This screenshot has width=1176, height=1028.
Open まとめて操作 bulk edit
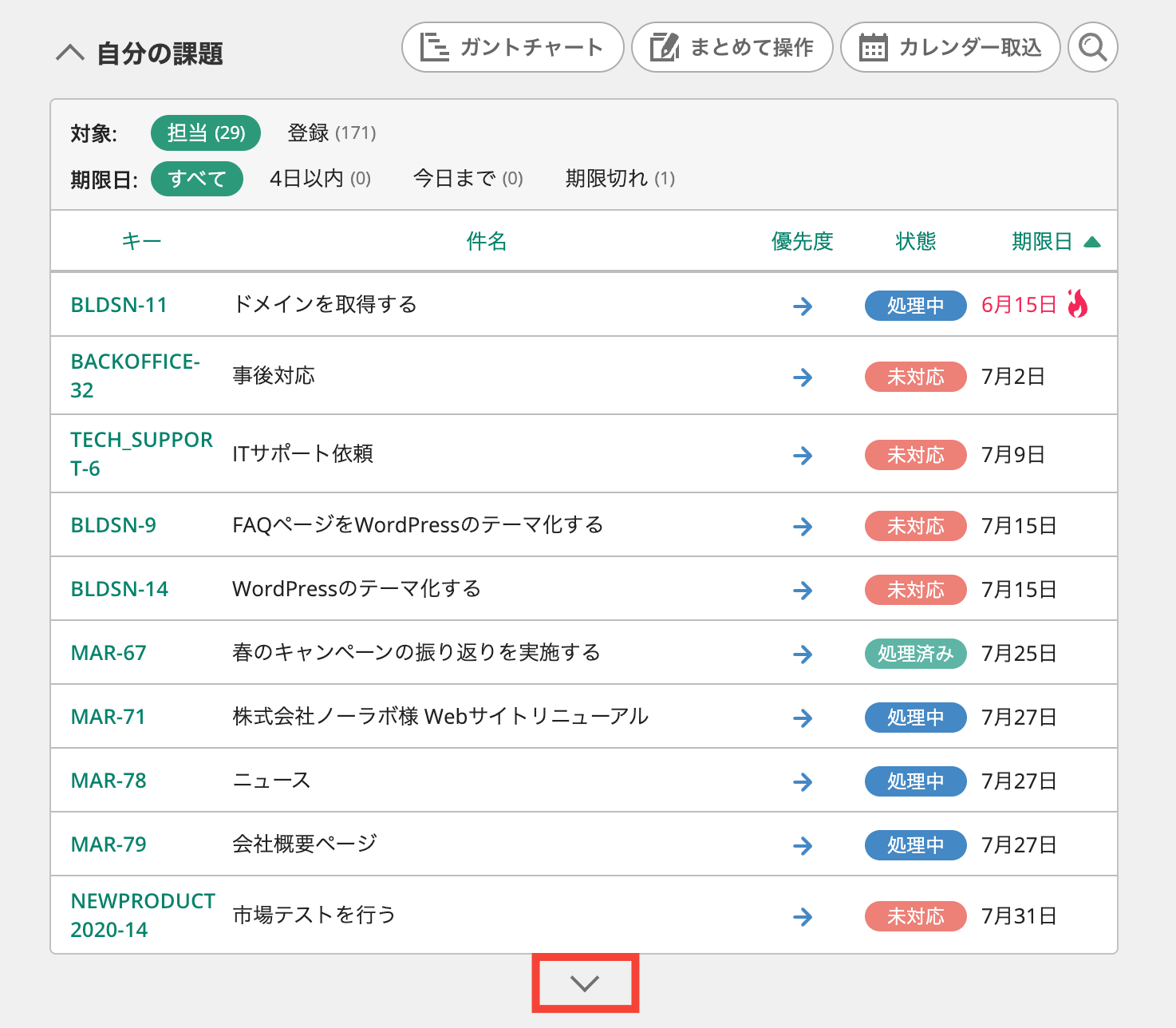732,47
